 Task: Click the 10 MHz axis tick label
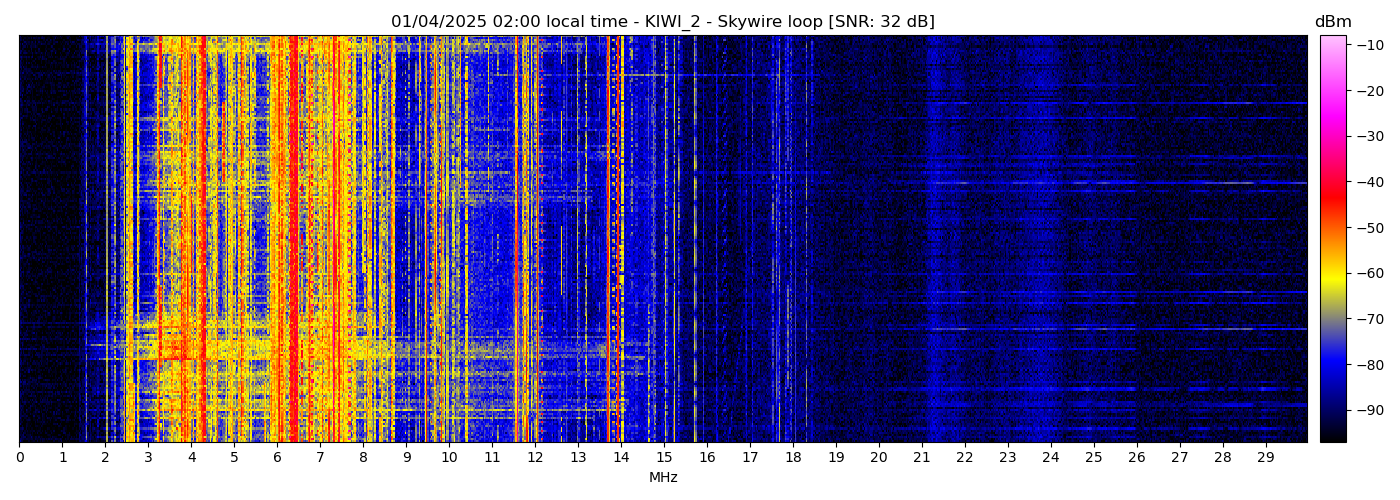pyautogui.click(x=449, y=457)
